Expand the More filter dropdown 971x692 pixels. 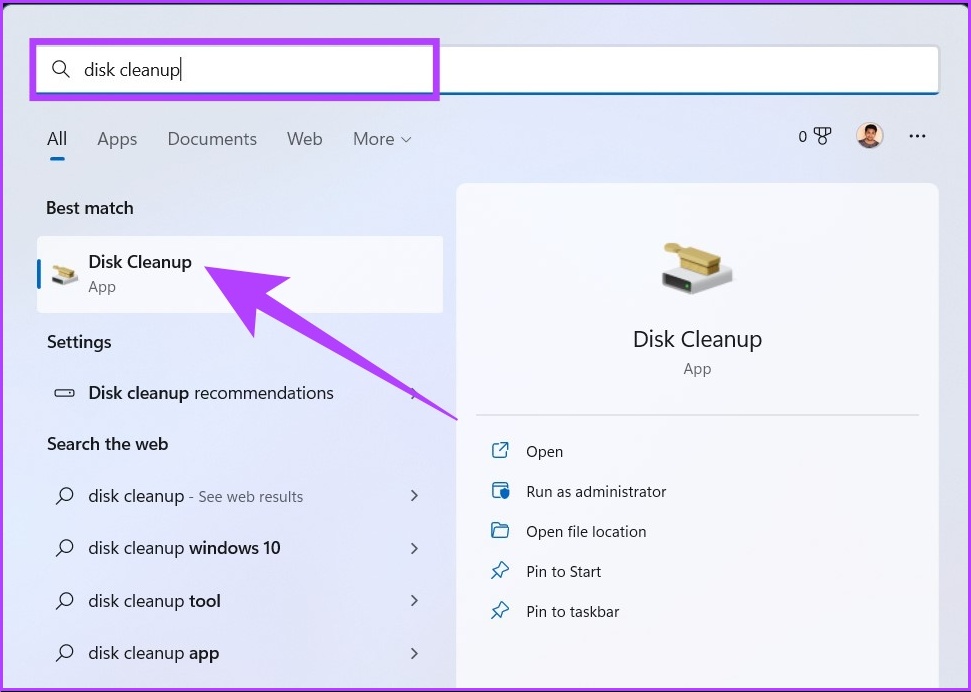point(382,139)
